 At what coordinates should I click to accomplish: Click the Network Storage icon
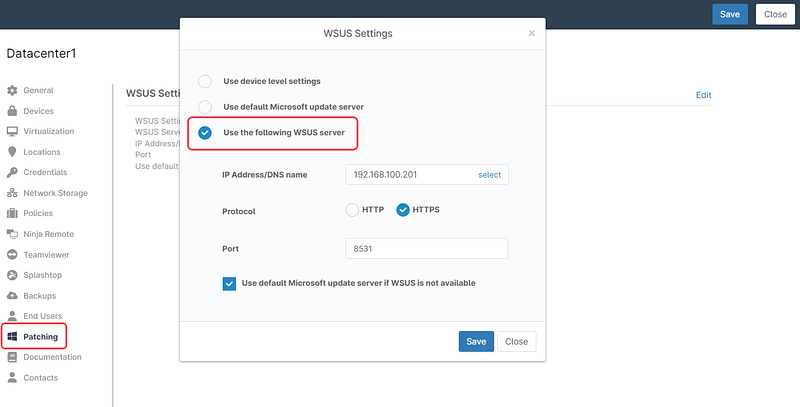click(x=12, y=193)
